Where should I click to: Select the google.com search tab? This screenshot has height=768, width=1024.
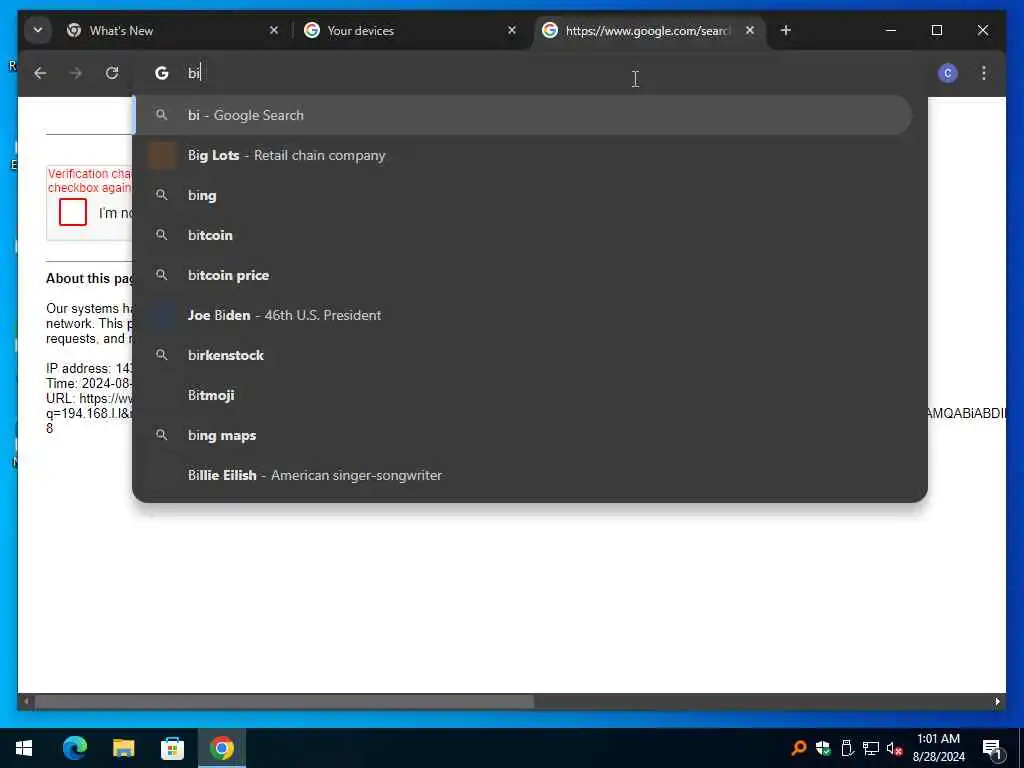650,30
